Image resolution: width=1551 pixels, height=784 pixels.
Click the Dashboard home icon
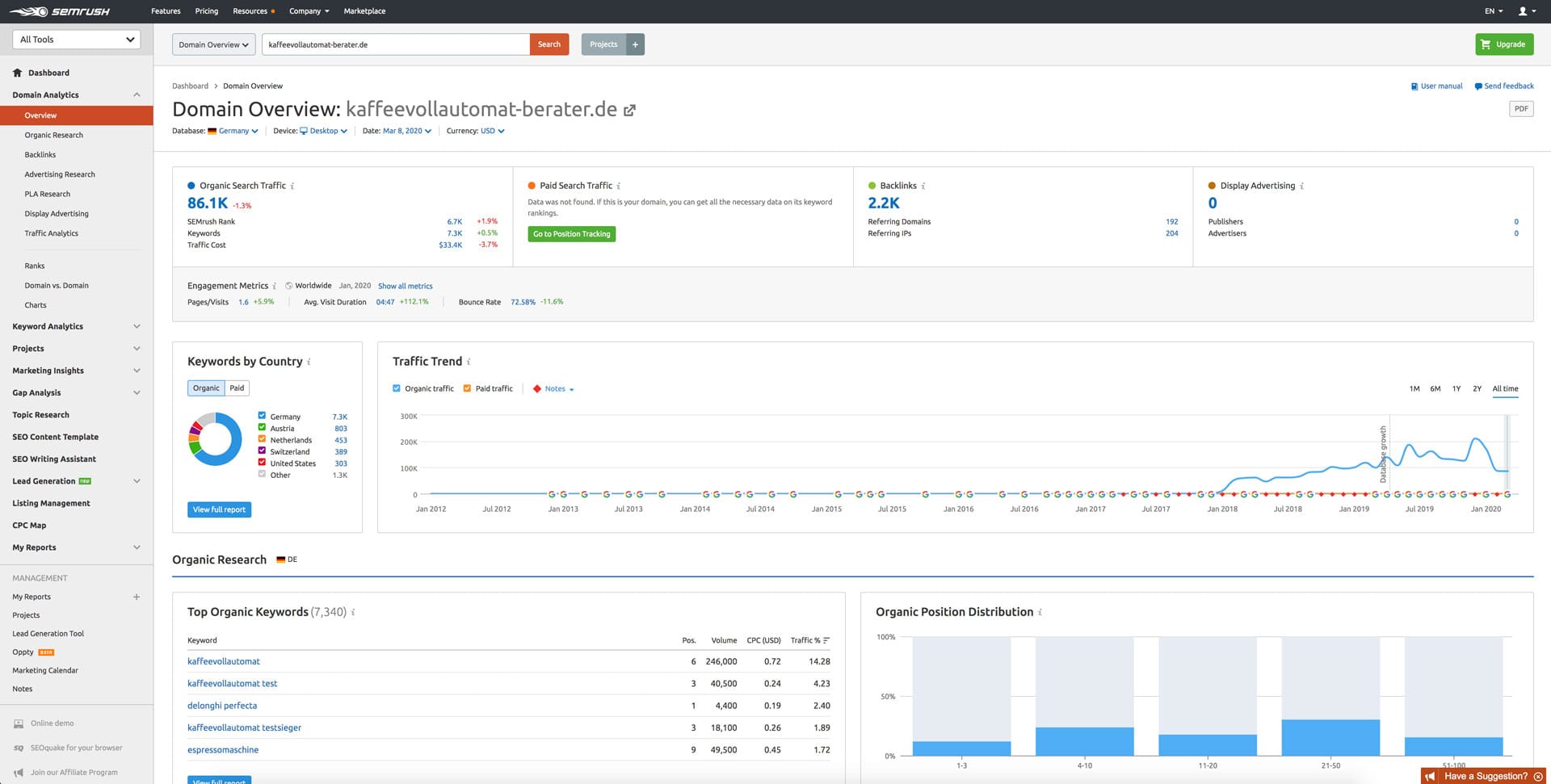click(x=18, y=73)
